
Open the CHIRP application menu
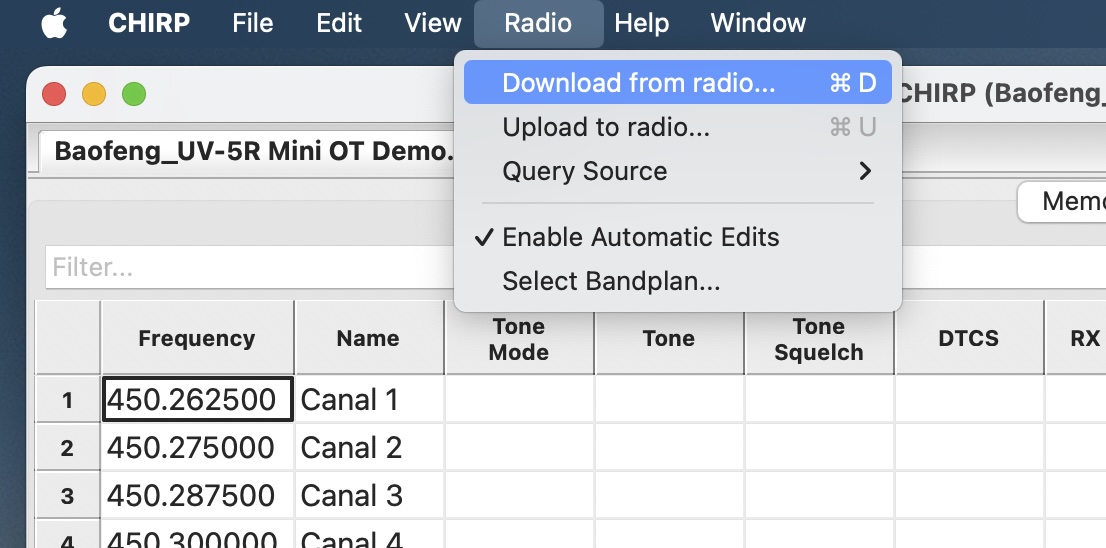tap(149, 23)
